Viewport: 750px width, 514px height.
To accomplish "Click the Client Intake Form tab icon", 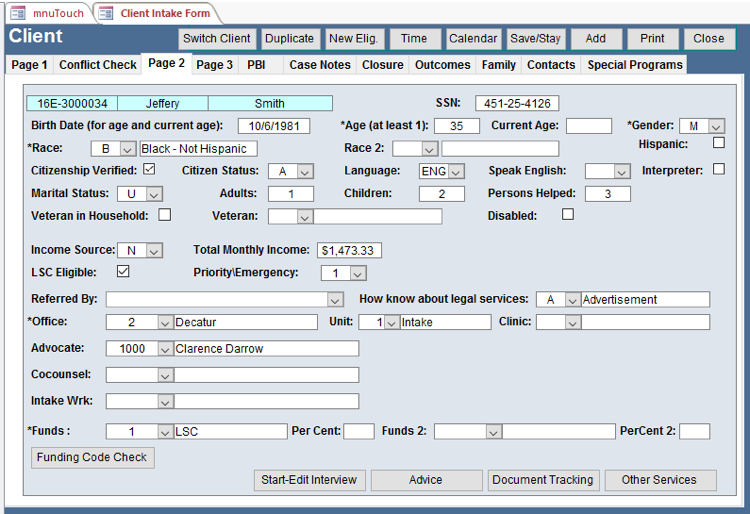I will 107,13.
